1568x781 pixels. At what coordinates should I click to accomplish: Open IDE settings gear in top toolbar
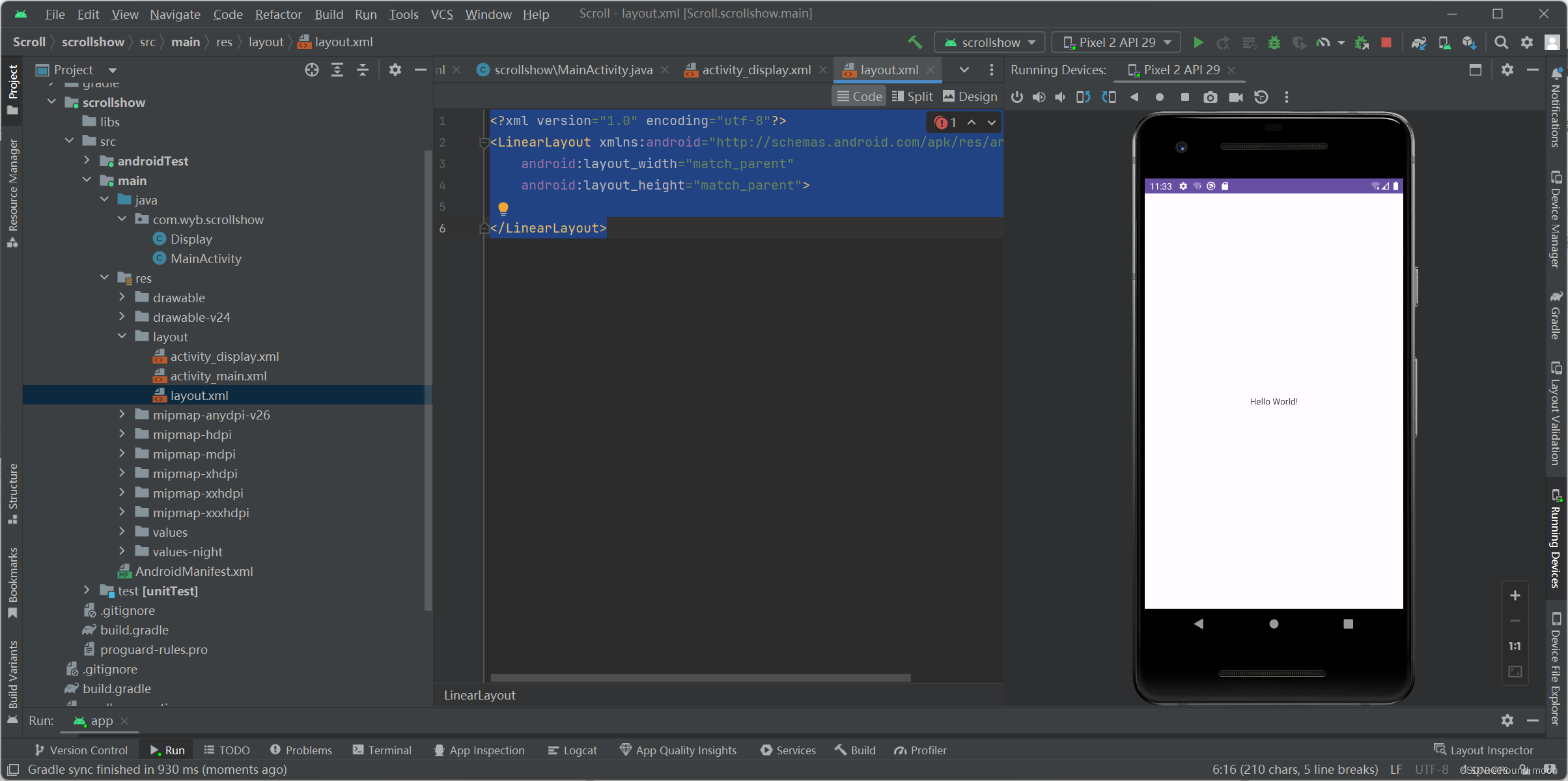1527,42
